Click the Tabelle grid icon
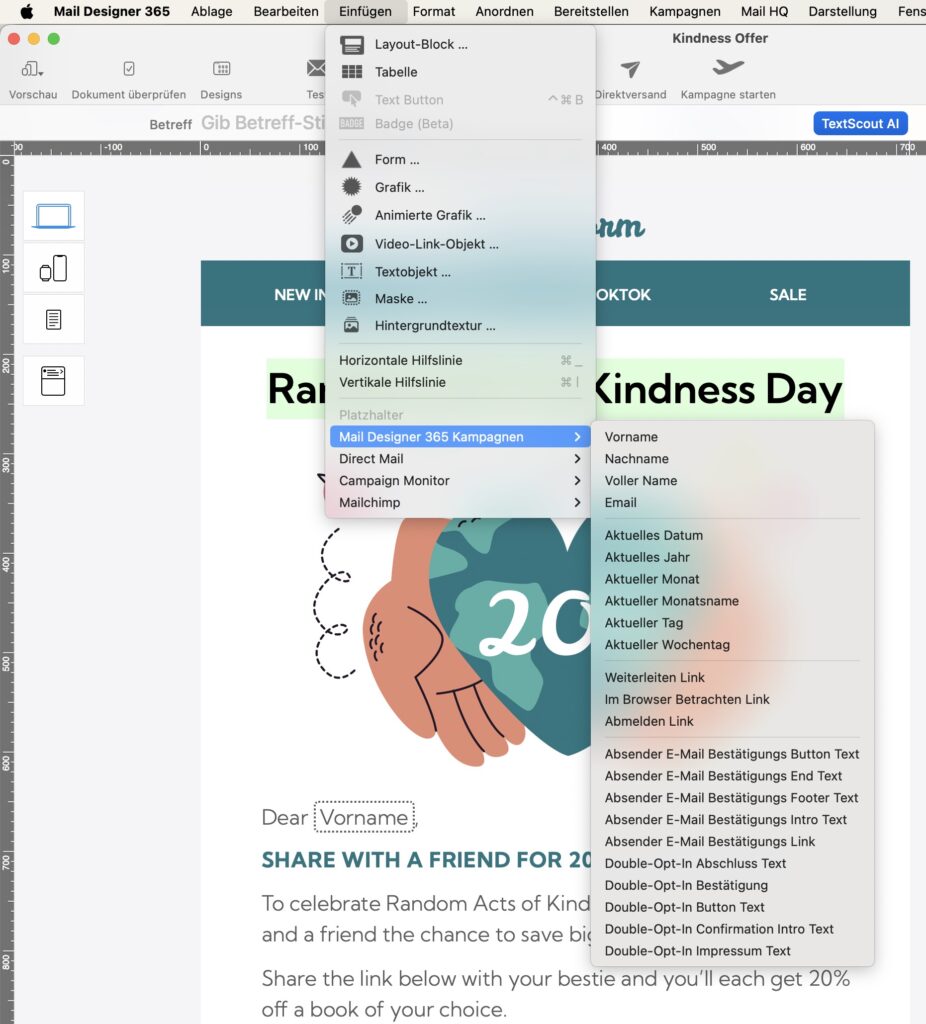This screenshot has height=1024, width=926. pyautogui.click(x=352, y=72)
